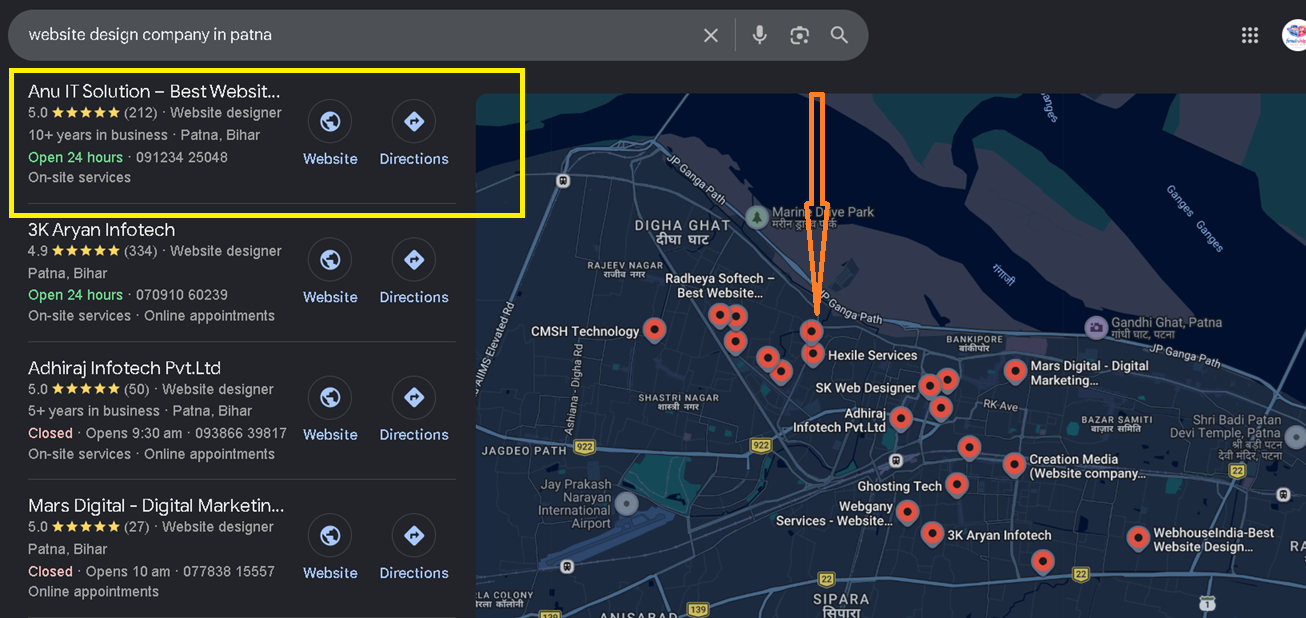Clear the search query with the X icon

pyautogui.click(x=711, y=35)
